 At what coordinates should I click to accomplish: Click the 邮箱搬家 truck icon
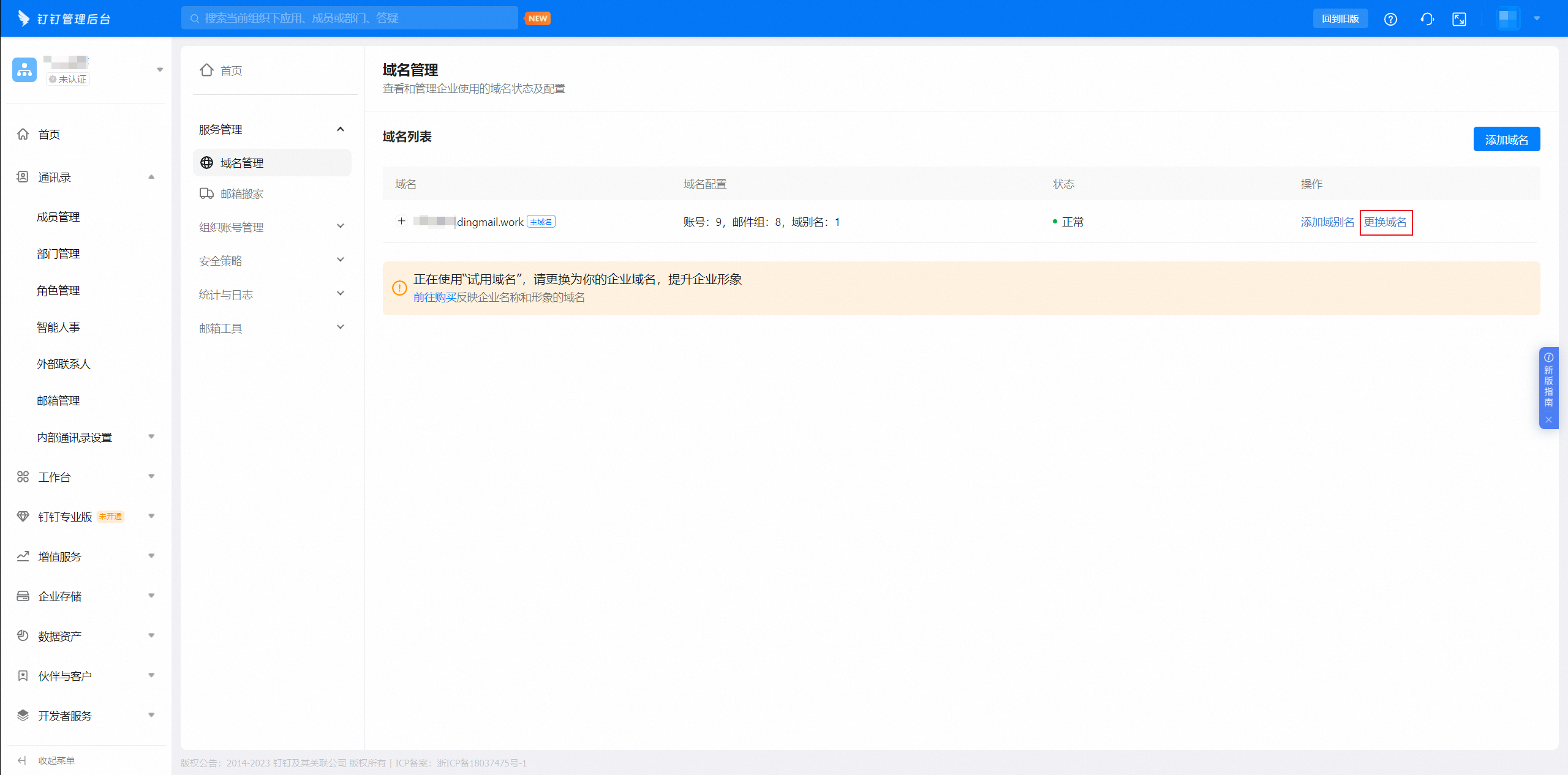tap(206, 193)
